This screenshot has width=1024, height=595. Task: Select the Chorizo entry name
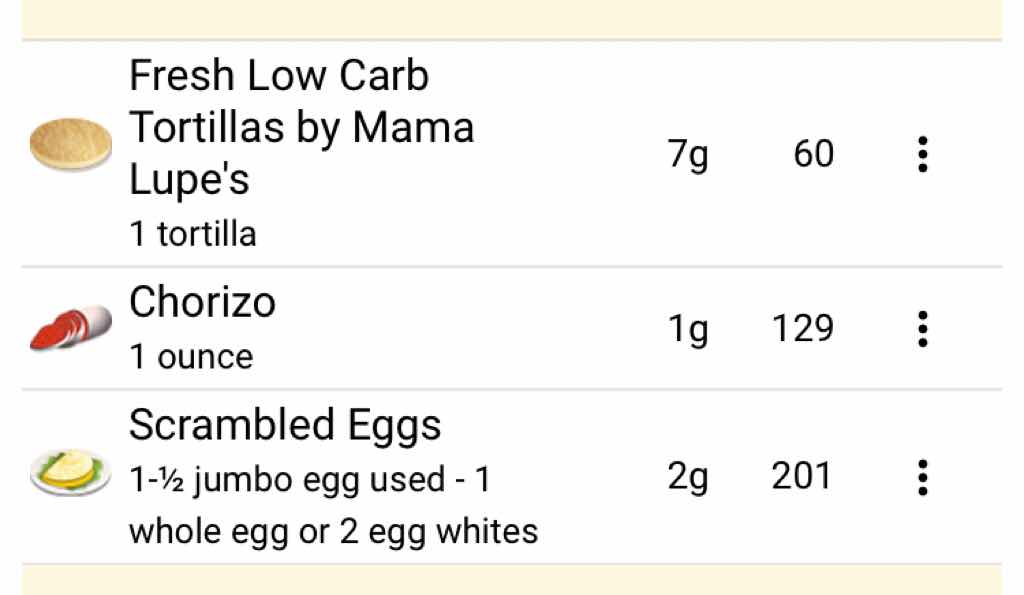[202, 302]
